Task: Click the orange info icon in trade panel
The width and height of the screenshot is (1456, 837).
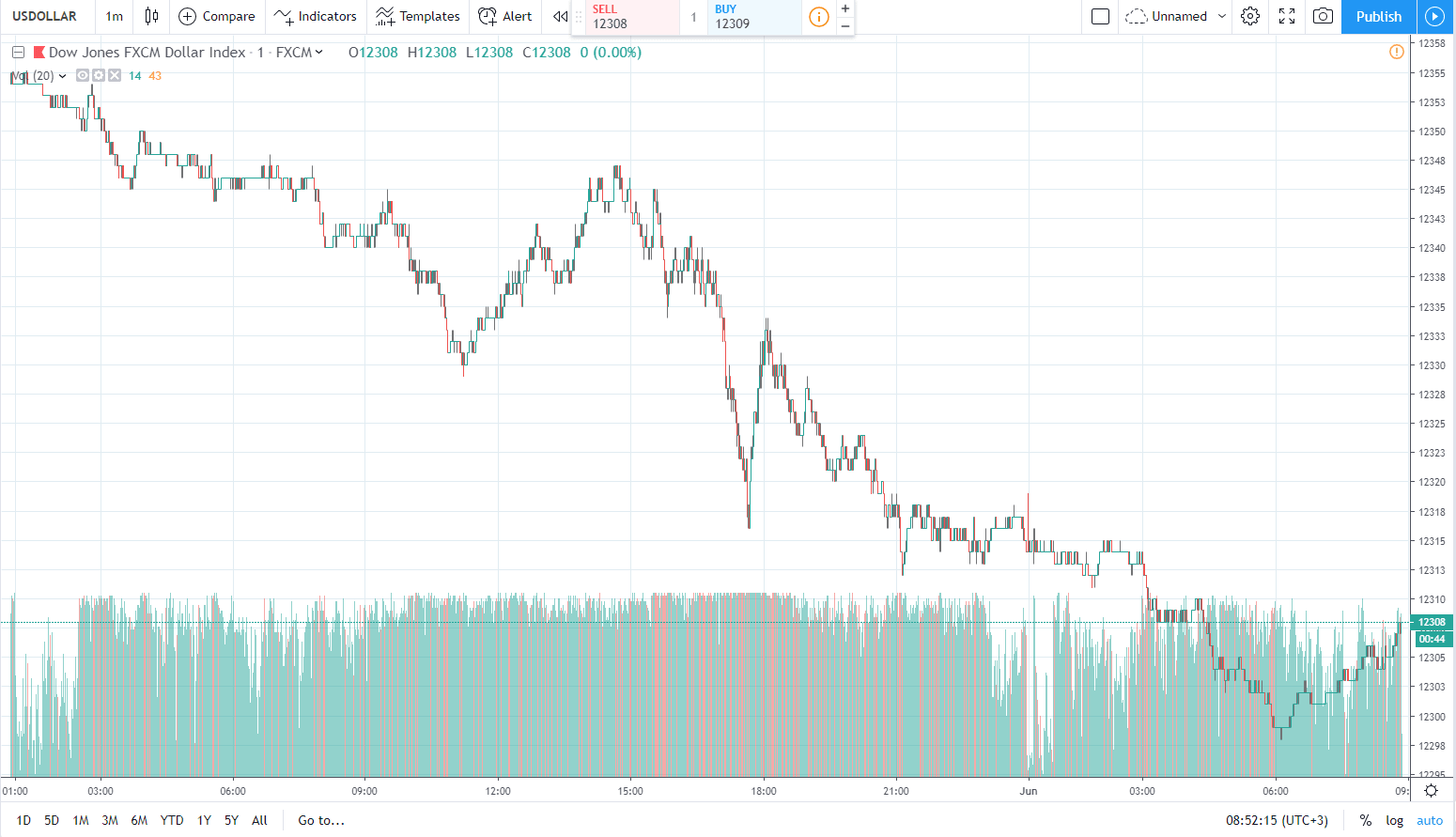Action: [819, 17]
